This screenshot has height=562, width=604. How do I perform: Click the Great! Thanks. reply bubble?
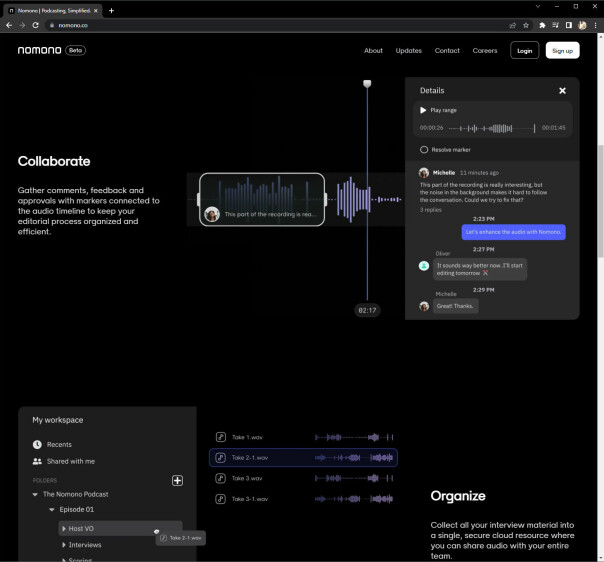coord(455,306)
